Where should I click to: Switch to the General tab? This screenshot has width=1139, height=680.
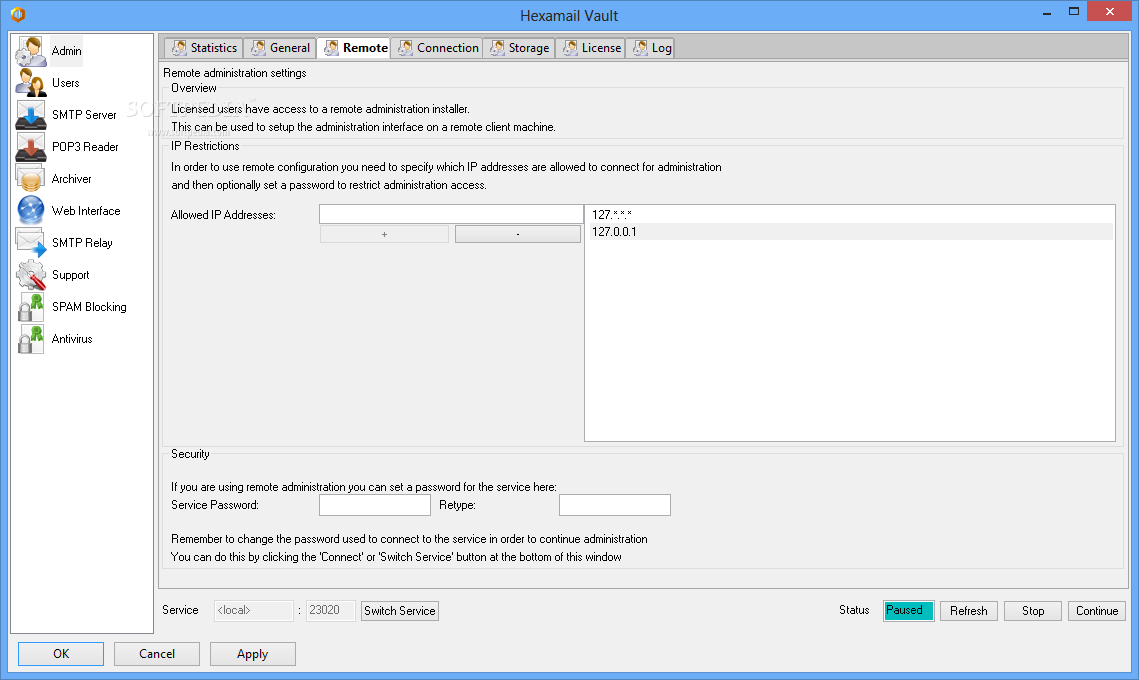pyautogui.click(x=280, y=48)
